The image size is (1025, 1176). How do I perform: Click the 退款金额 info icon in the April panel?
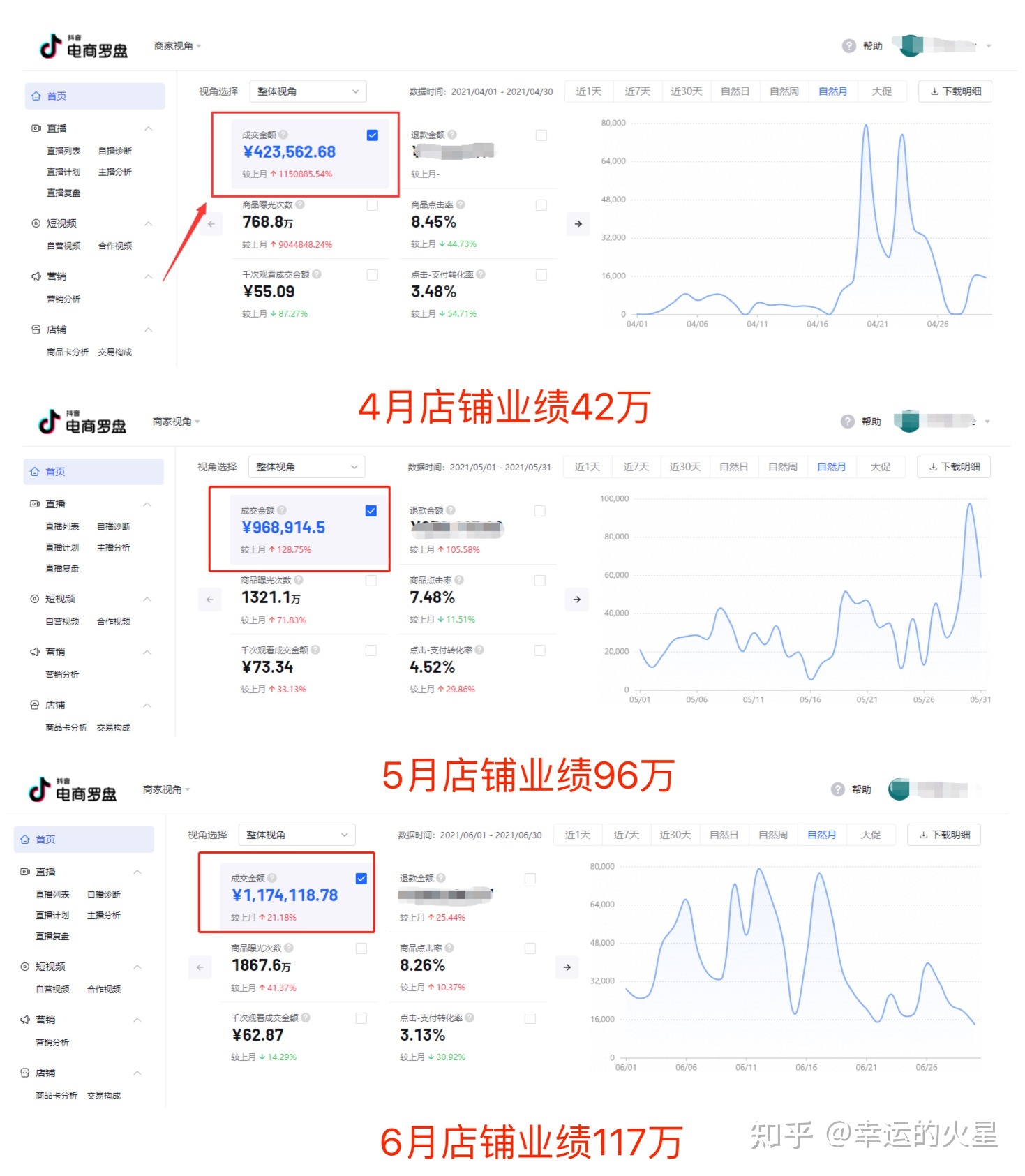(x=452, y=135)
